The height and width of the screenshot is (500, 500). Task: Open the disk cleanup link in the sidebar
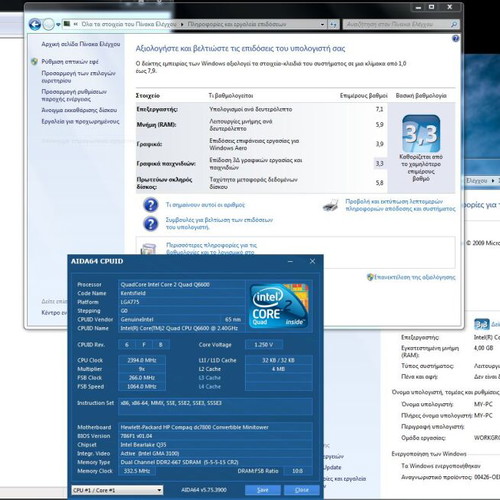(79, 110)
